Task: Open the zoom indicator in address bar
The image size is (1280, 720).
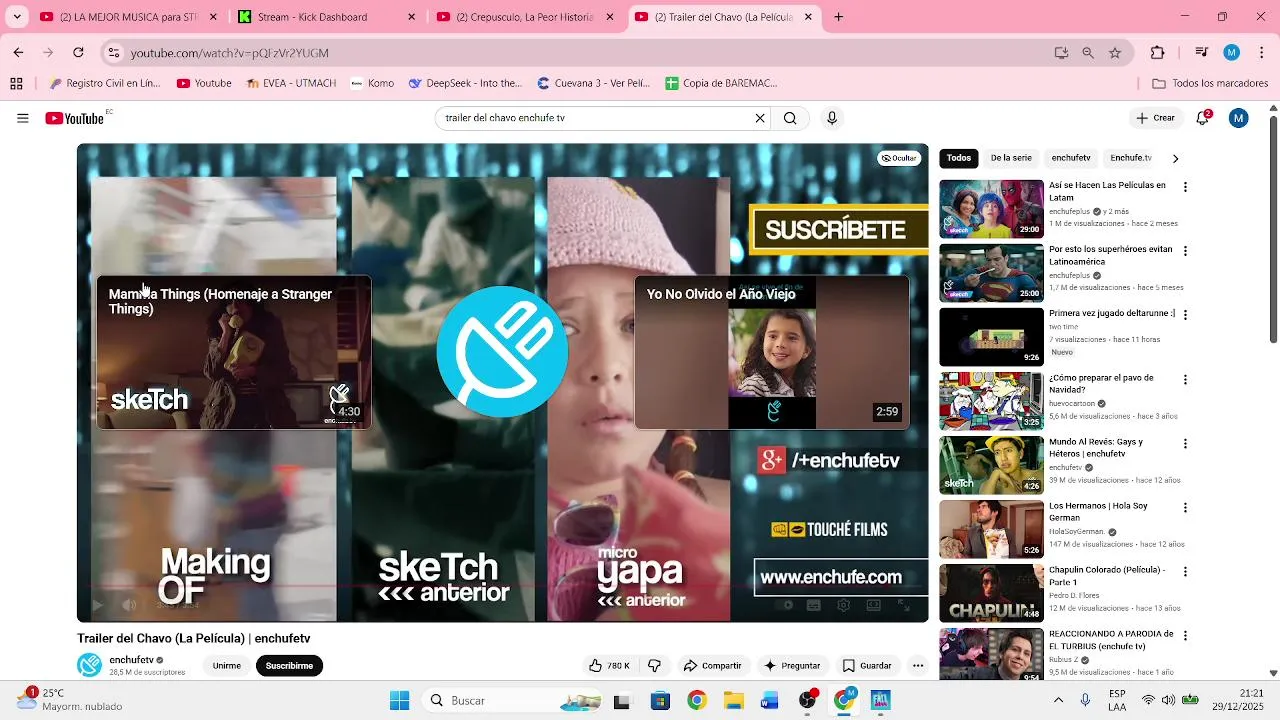Action: click(1088, 53)
